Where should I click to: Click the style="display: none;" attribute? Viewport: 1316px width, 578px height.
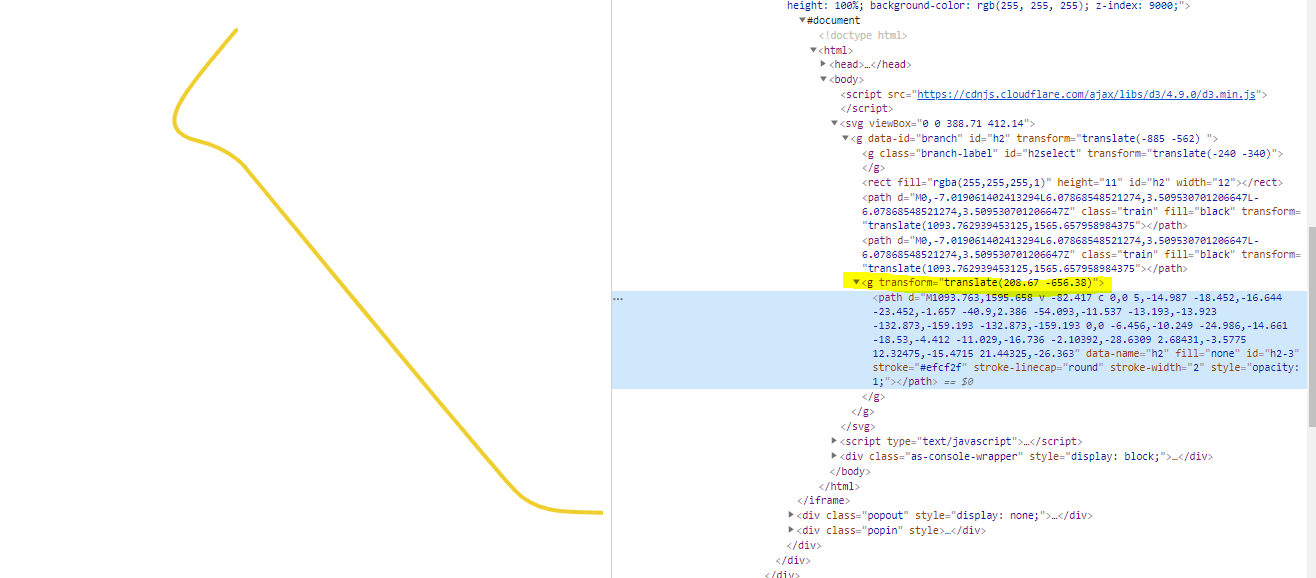point(982,515)
